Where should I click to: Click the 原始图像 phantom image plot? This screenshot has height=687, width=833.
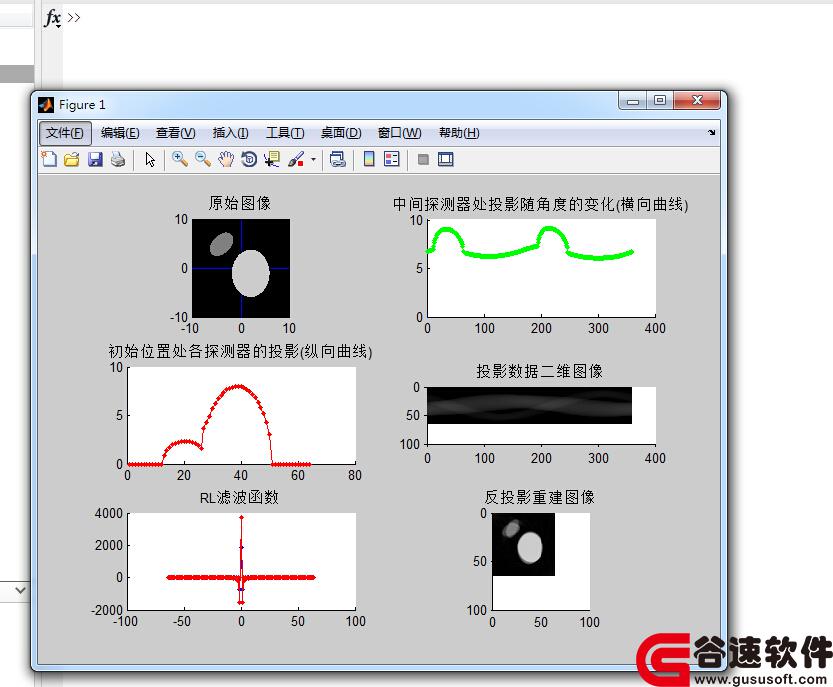pyautogui.click(x=241, y=268)
